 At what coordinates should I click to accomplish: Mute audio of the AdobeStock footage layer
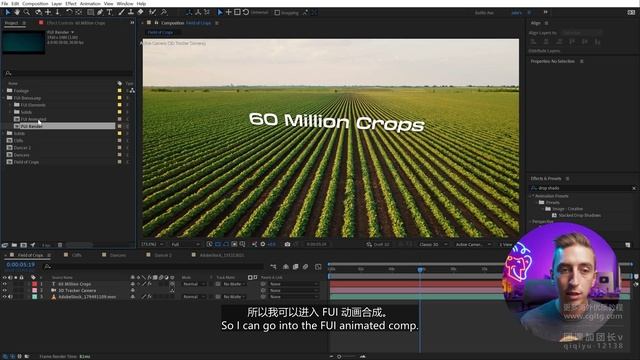(x=10, y=297)
